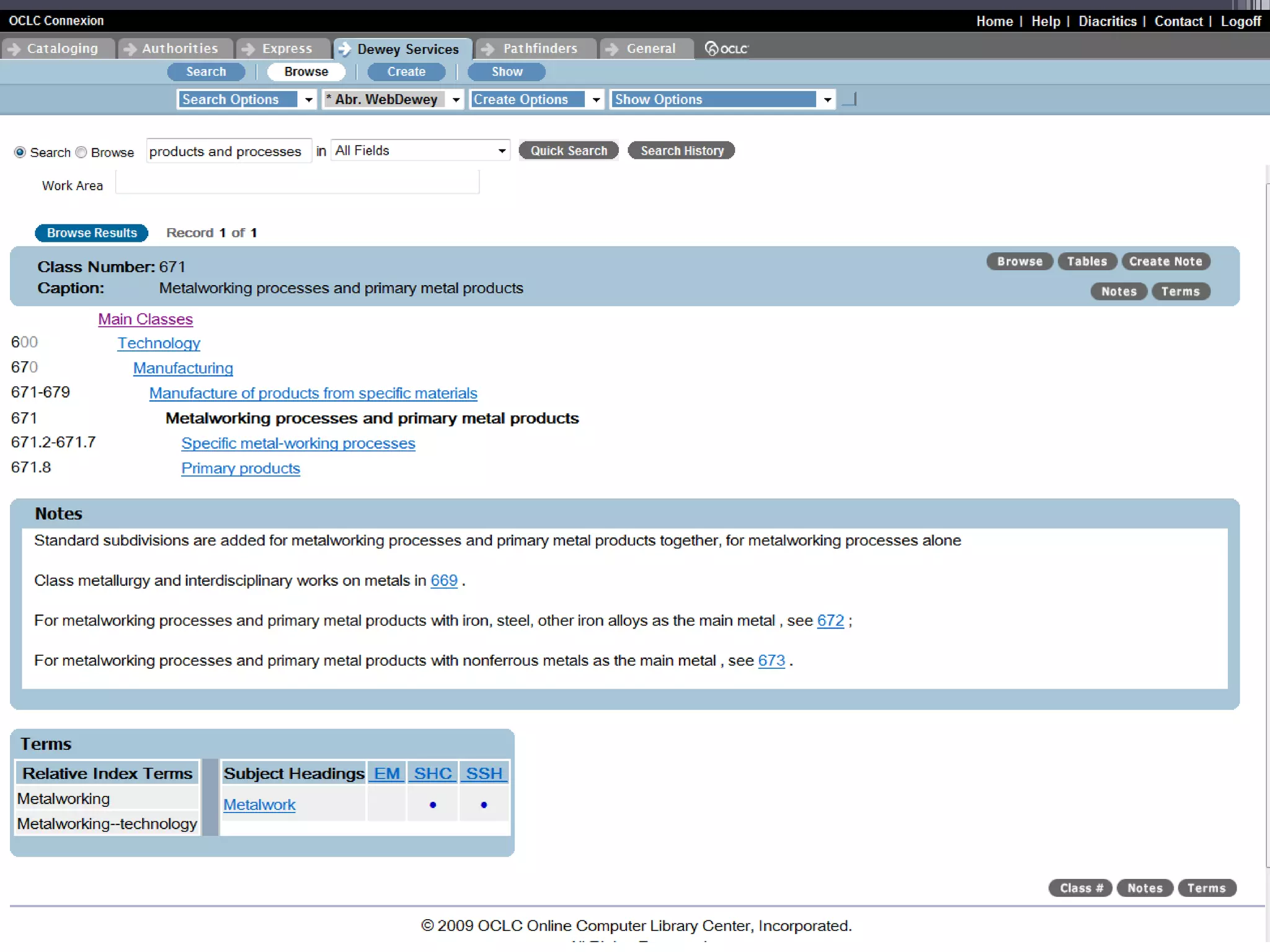Follow the Specific metal-working processes link
1270x952 pixels.
click(x=298, y=443)
